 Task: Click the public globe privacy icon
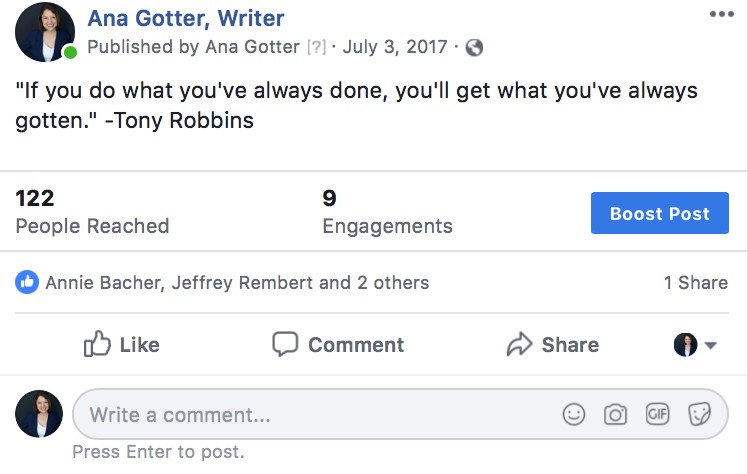click(x=475, y=48)
